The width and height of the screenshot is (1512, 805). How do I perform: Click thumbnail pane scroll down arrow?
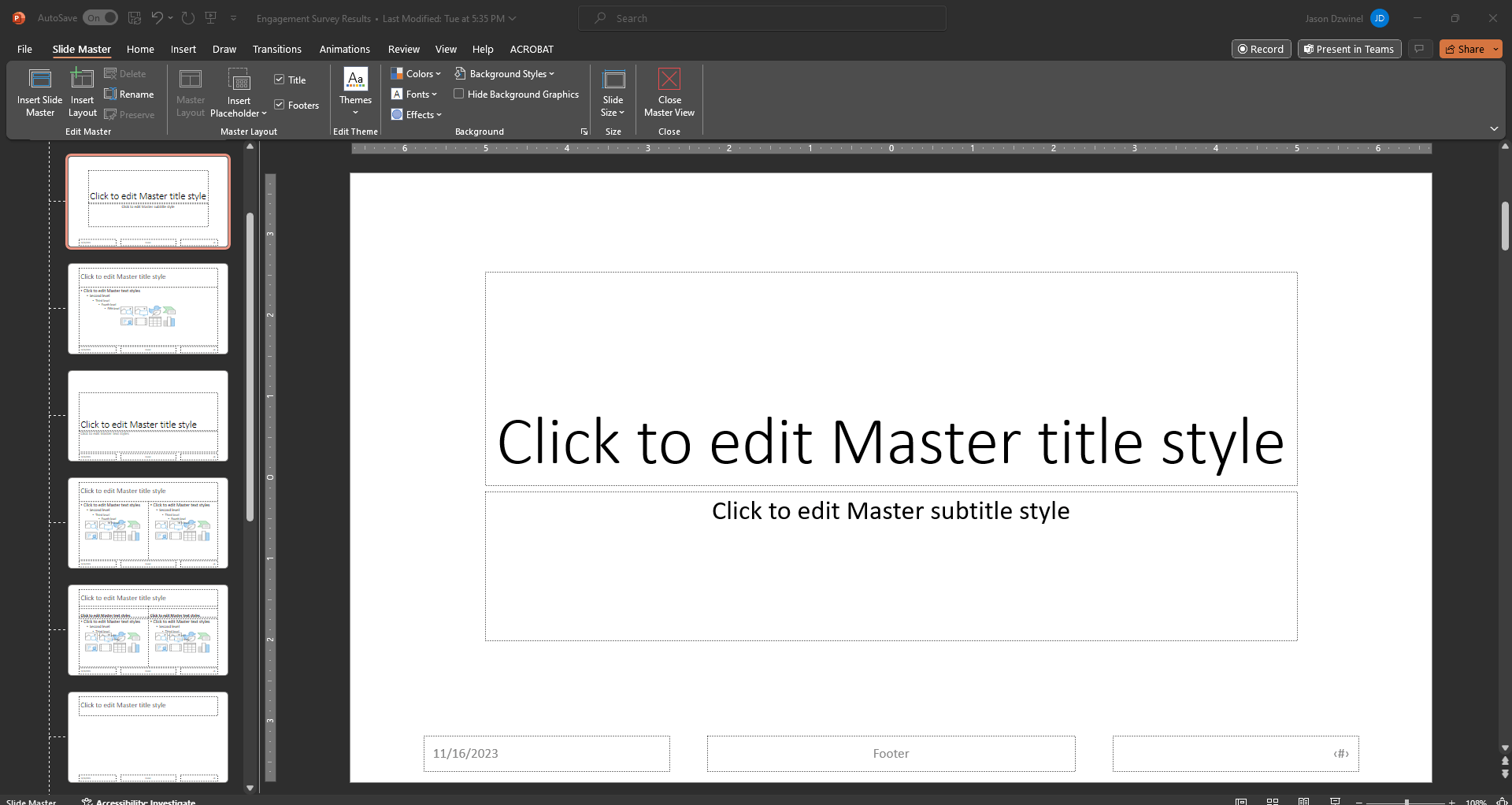(x=250, y=787)
